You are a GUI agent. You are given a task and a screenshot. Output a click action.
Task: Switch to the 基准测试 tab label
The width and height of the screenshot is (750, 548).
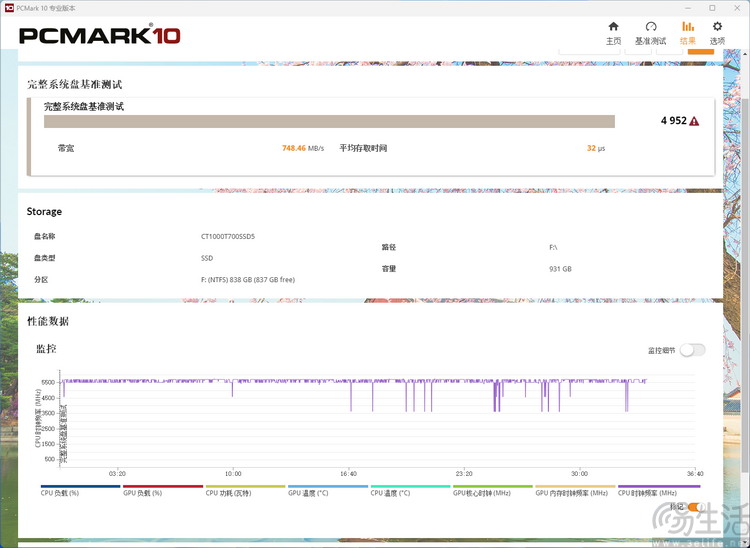coord(650,41)
